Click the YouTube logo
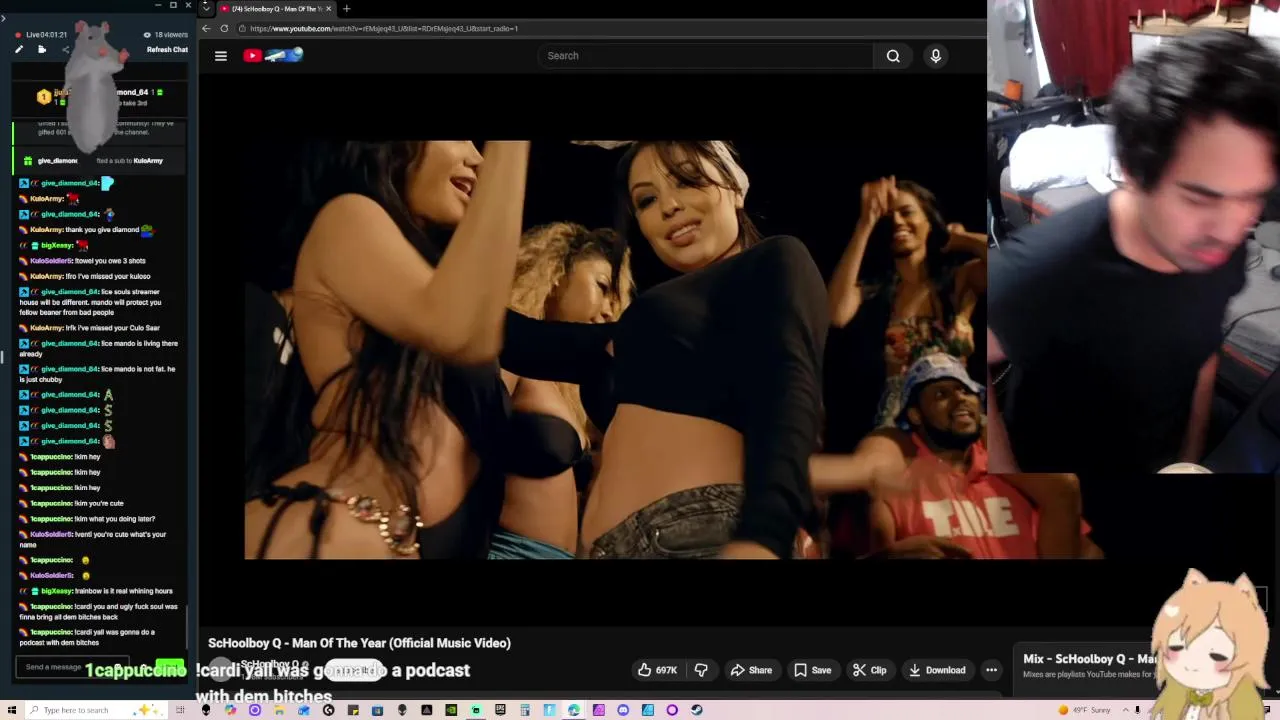This screenshot has height=720, width=1280. coord(273,55)
